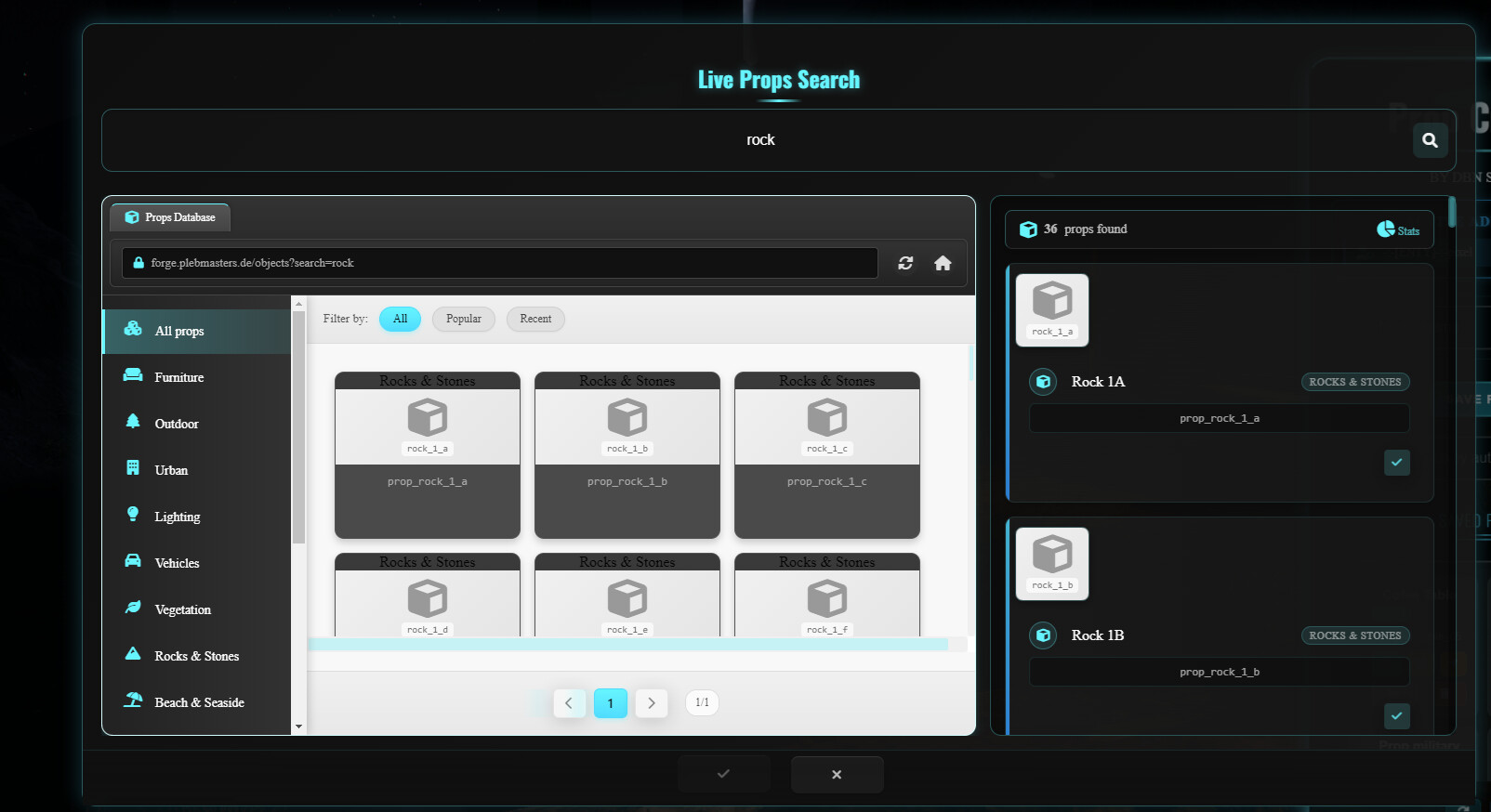This screenshot has height=812, width=1491.
Task: Filter props by Popular
Action: (x=463, y=319)
